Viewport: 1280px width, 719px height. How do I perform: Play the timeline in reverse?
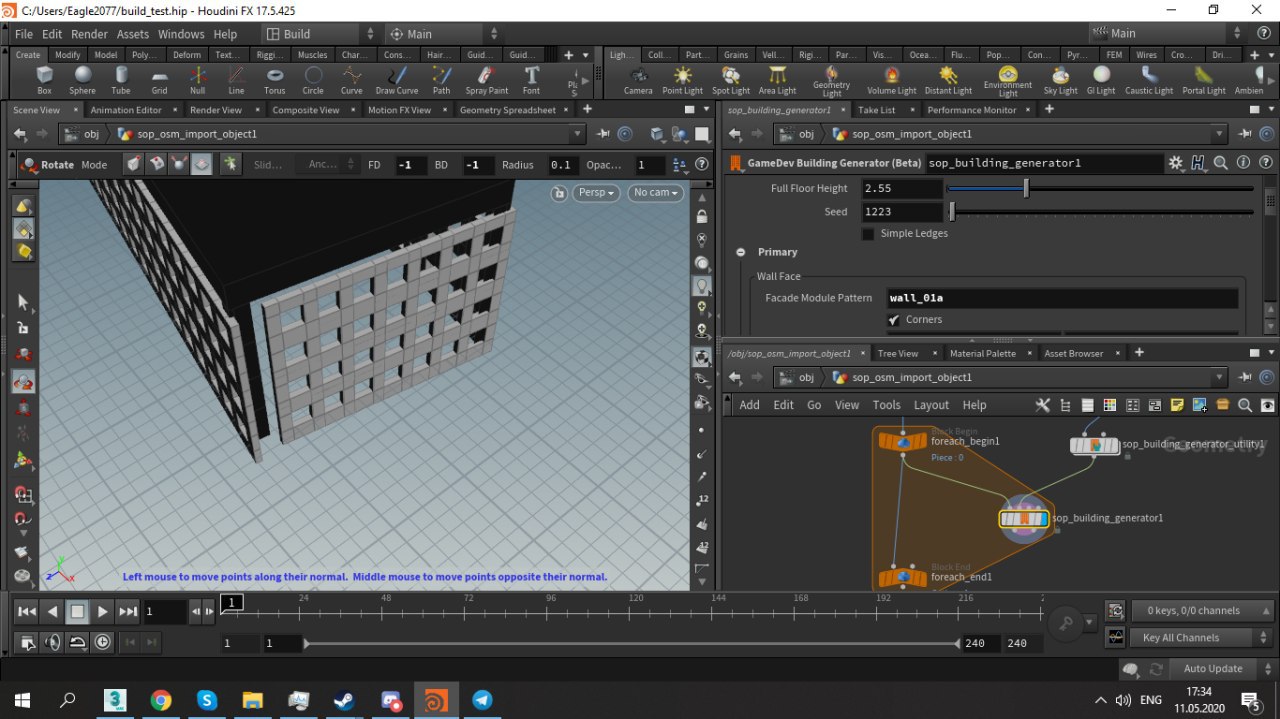click(53, 611)
